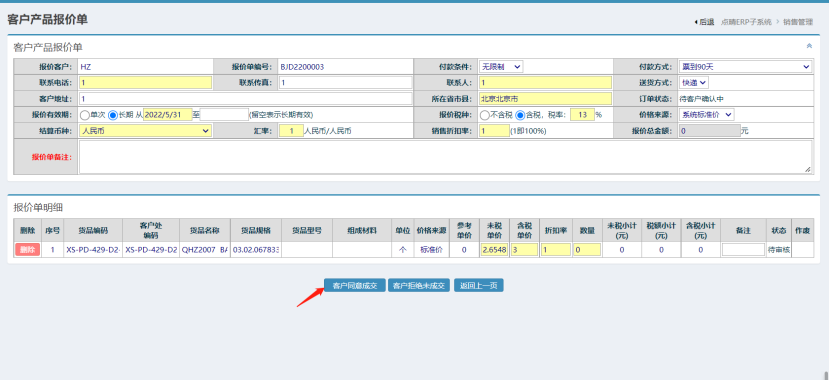Click the 客户同意成交 button
Image resolution: width=830 pixels, height=381 pixels.
[x=355, y=286]
